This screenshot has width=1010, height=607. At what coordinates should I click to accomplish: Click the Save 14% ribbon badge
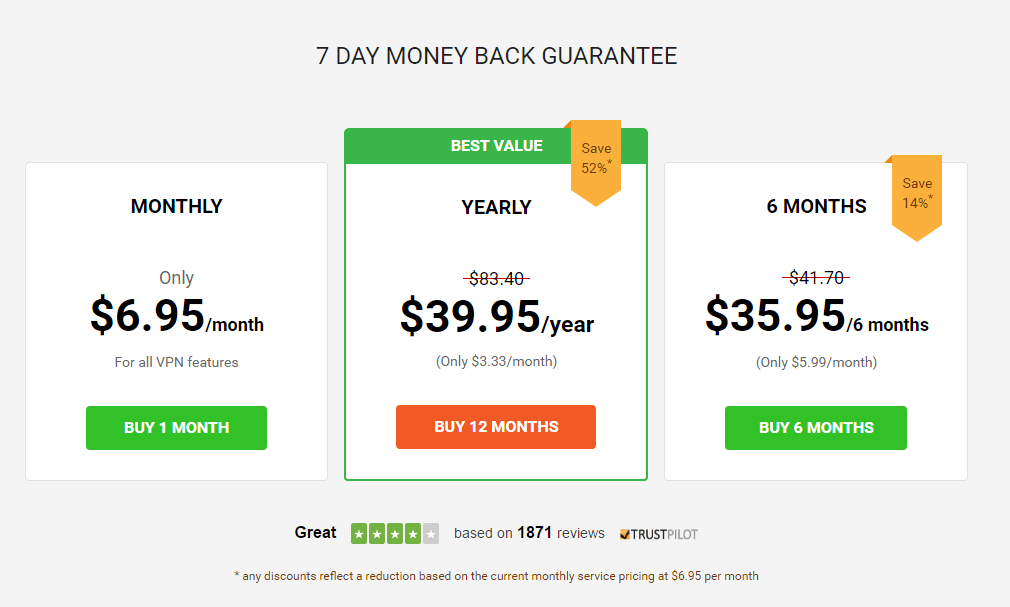coord(917,197)
